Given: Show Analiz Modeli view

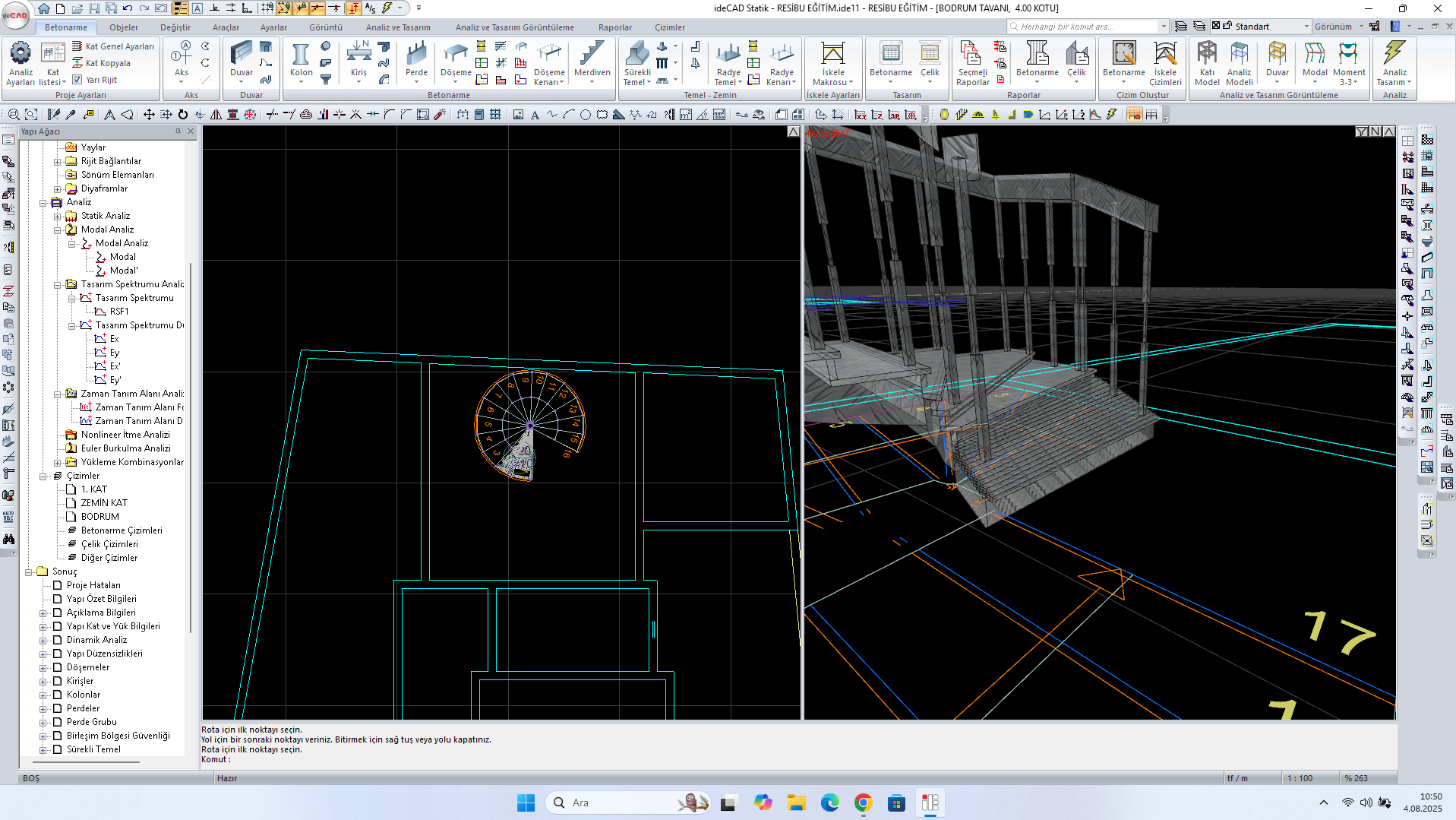Looking at the screenshot, I should 1240,64.
